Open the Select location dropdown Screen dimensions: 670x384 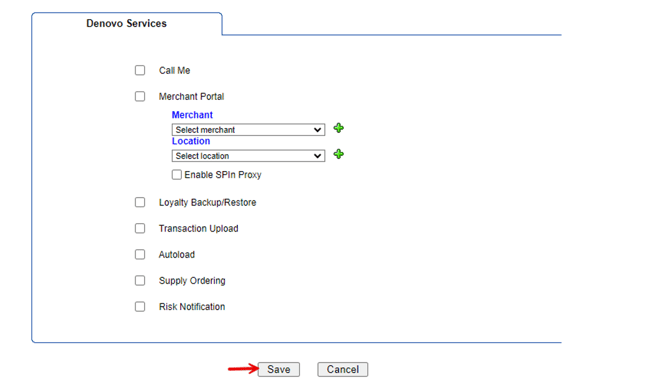248,156
